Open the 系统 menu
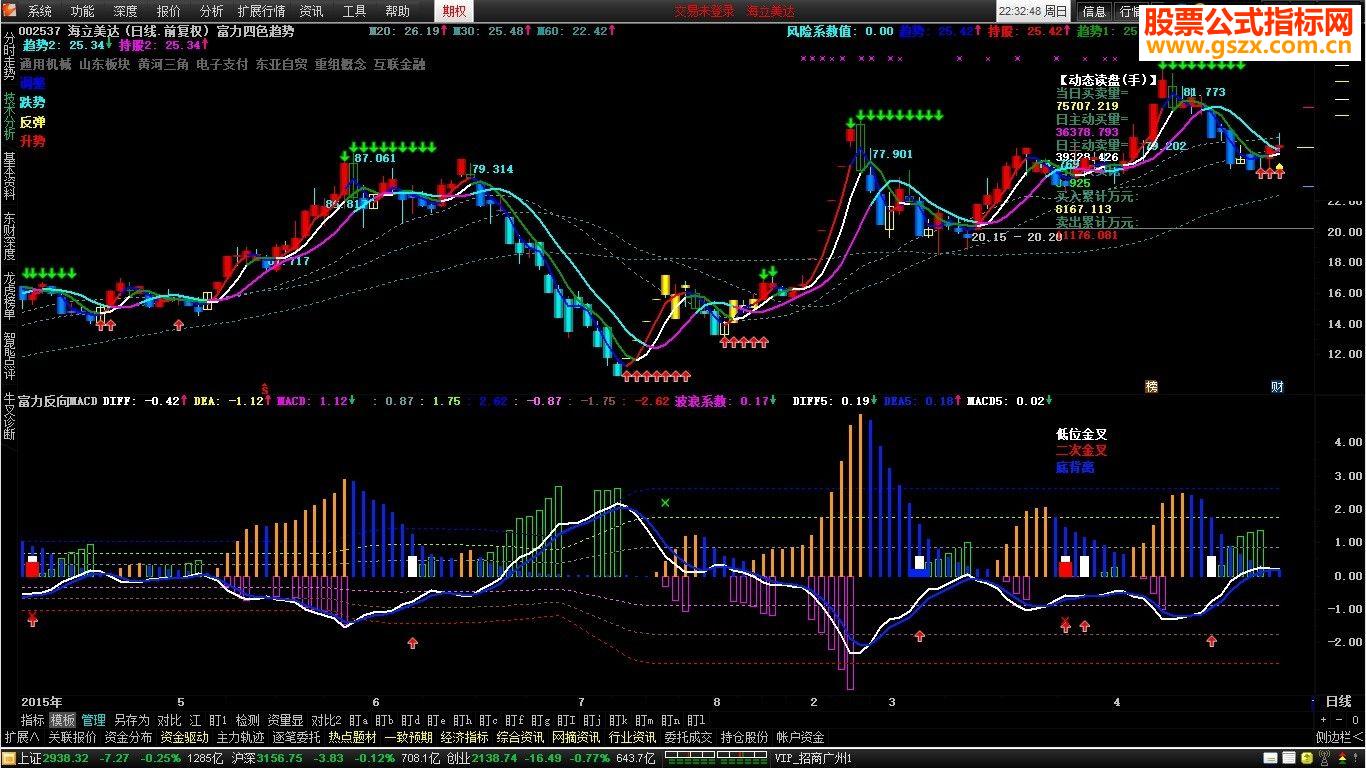This screenshot has height=768, width=1366. point(39,11)
